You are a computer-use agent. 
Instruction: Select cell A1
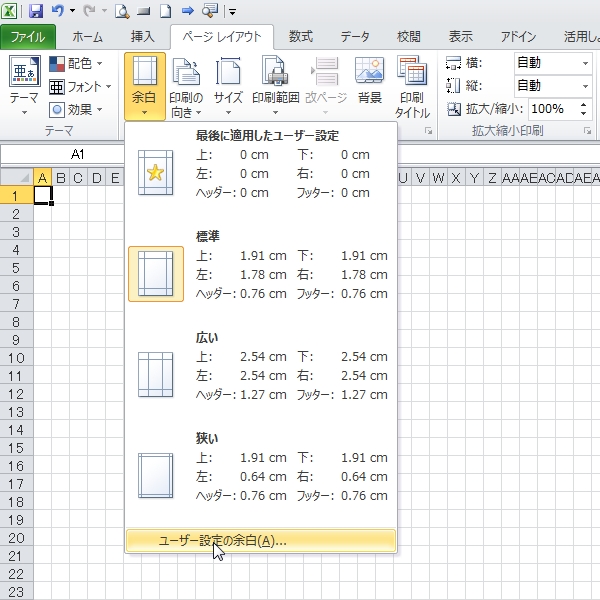click(x=42, y=196)
